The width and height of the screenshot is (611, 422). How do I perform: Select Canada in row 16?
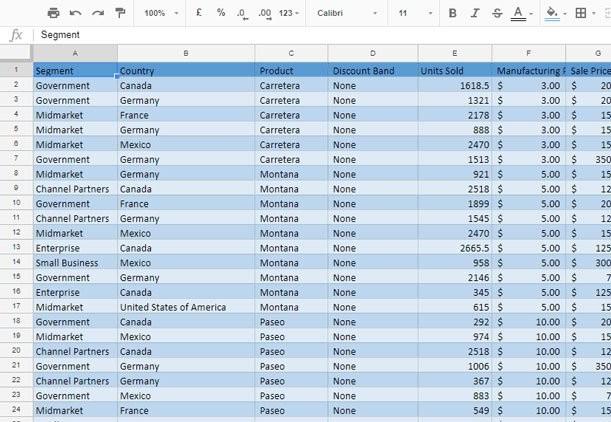point(186,292)
